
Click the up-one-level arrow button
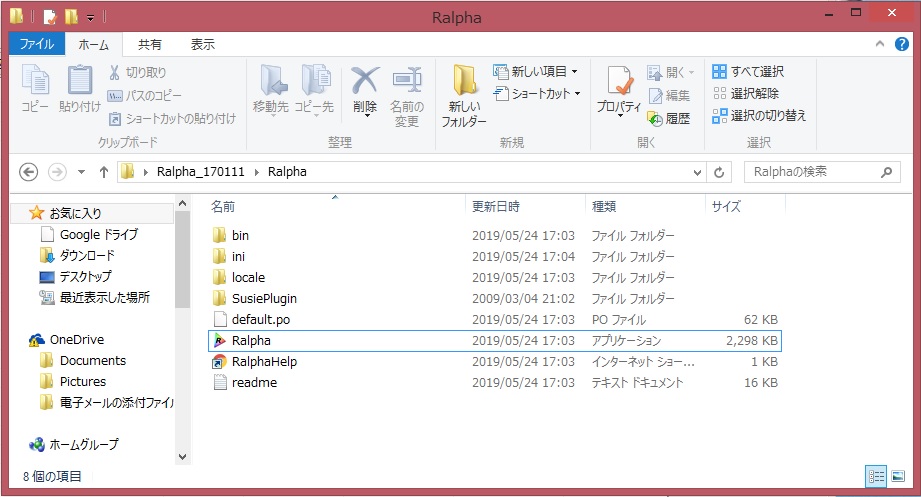[x=103, y=172]
